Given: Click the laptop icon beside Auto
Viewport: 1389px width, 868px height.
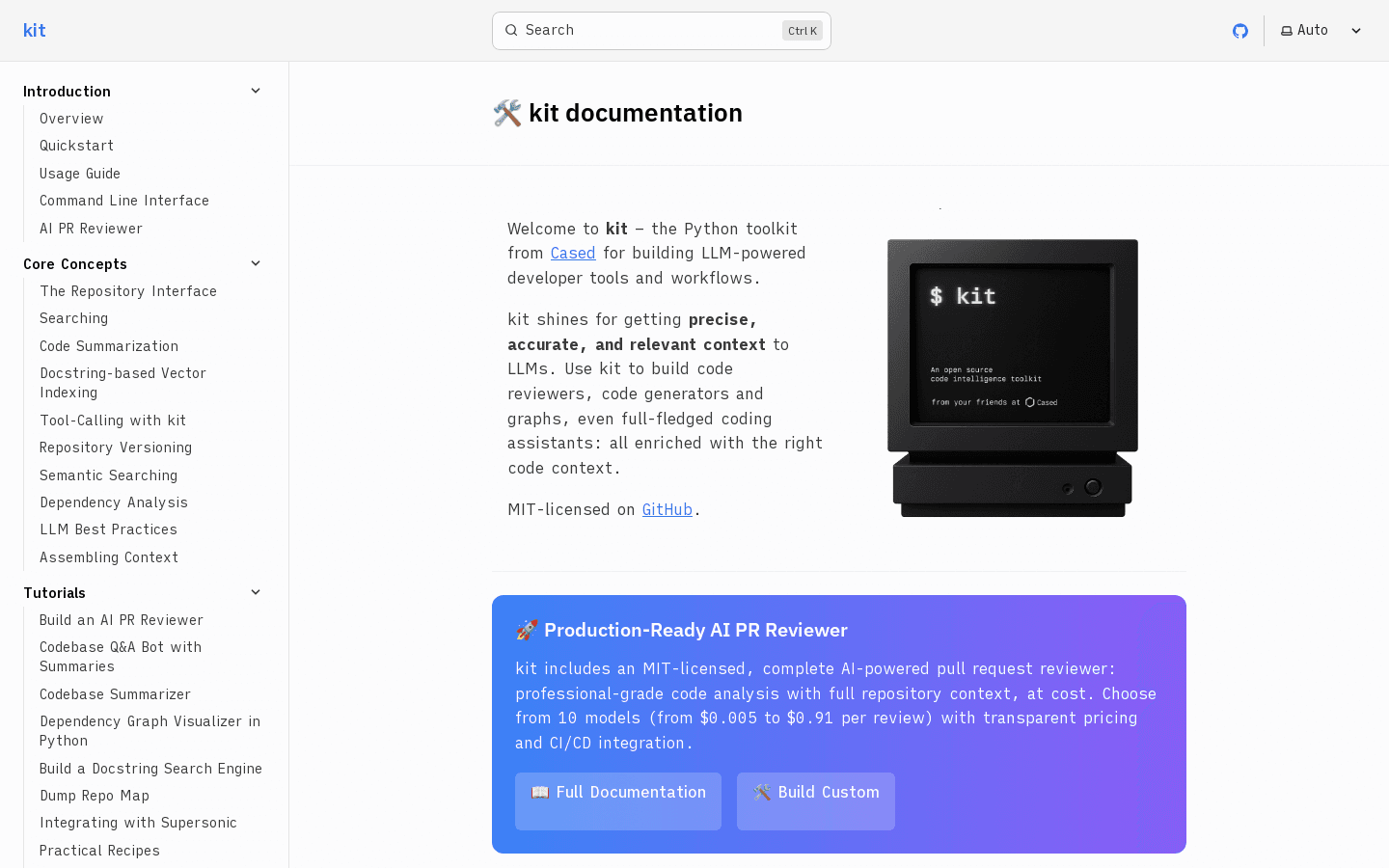Looking at the screenshot, I should (x=1287, y=31).
